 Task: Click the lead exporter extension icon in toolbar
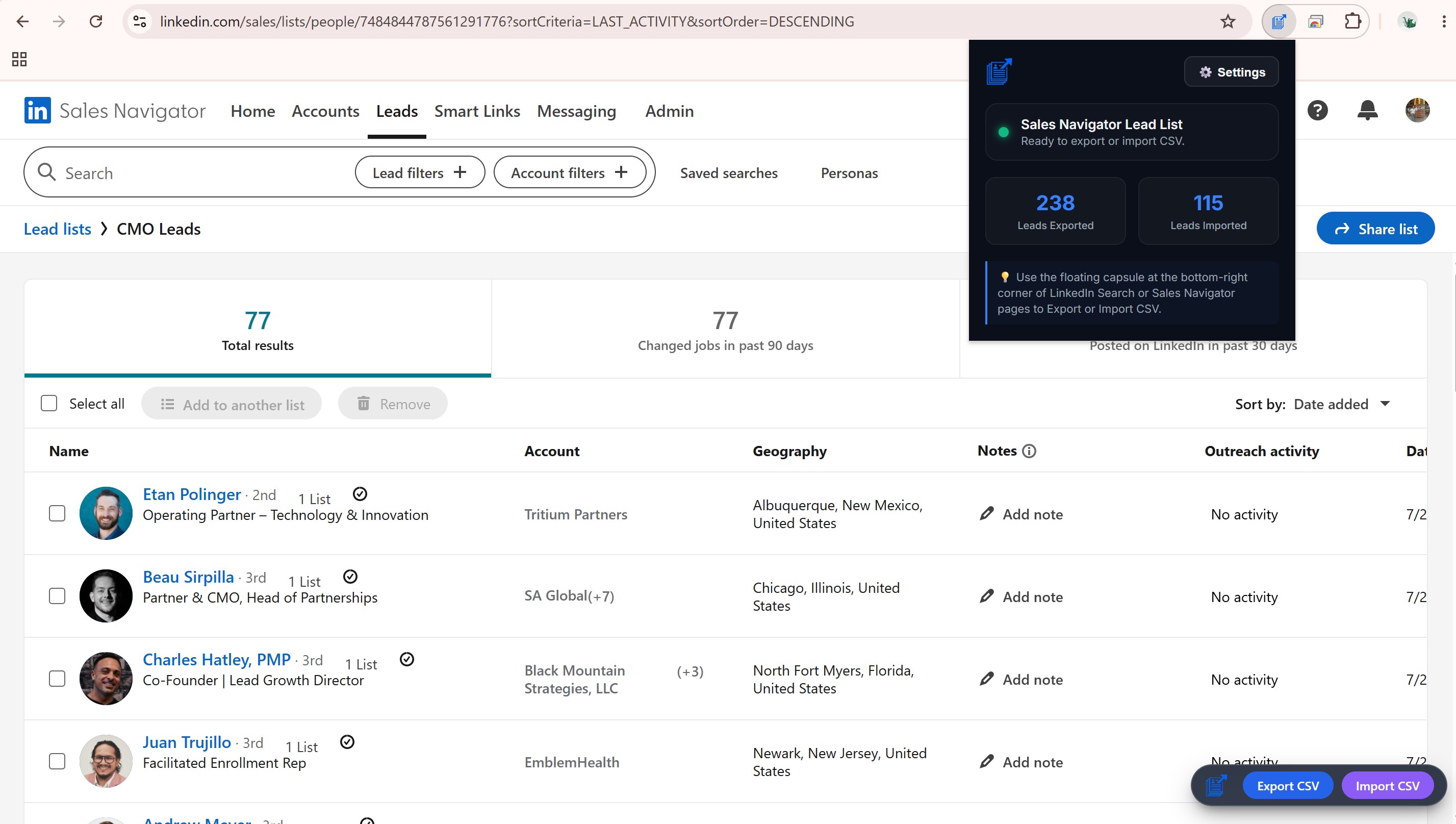1279,21
